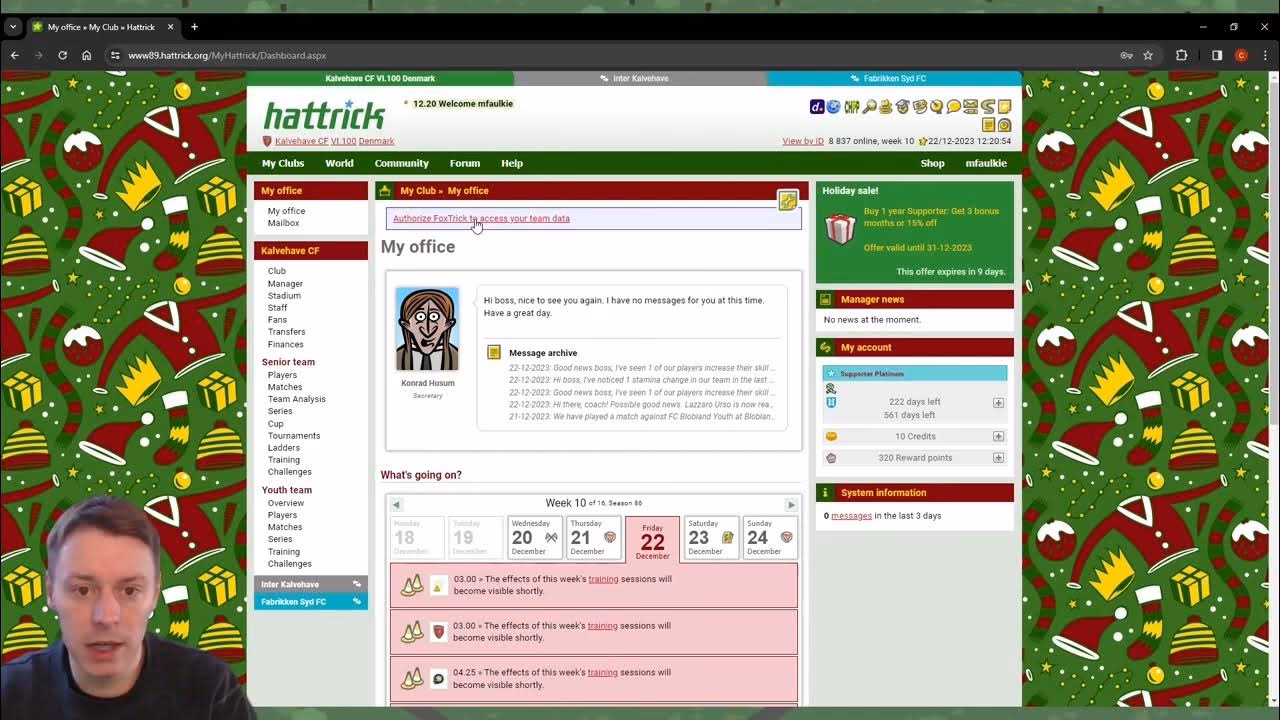Screen dimensions: 1280x720
Task: Bookmark this page with the star icon
Action: (1148, 55)
